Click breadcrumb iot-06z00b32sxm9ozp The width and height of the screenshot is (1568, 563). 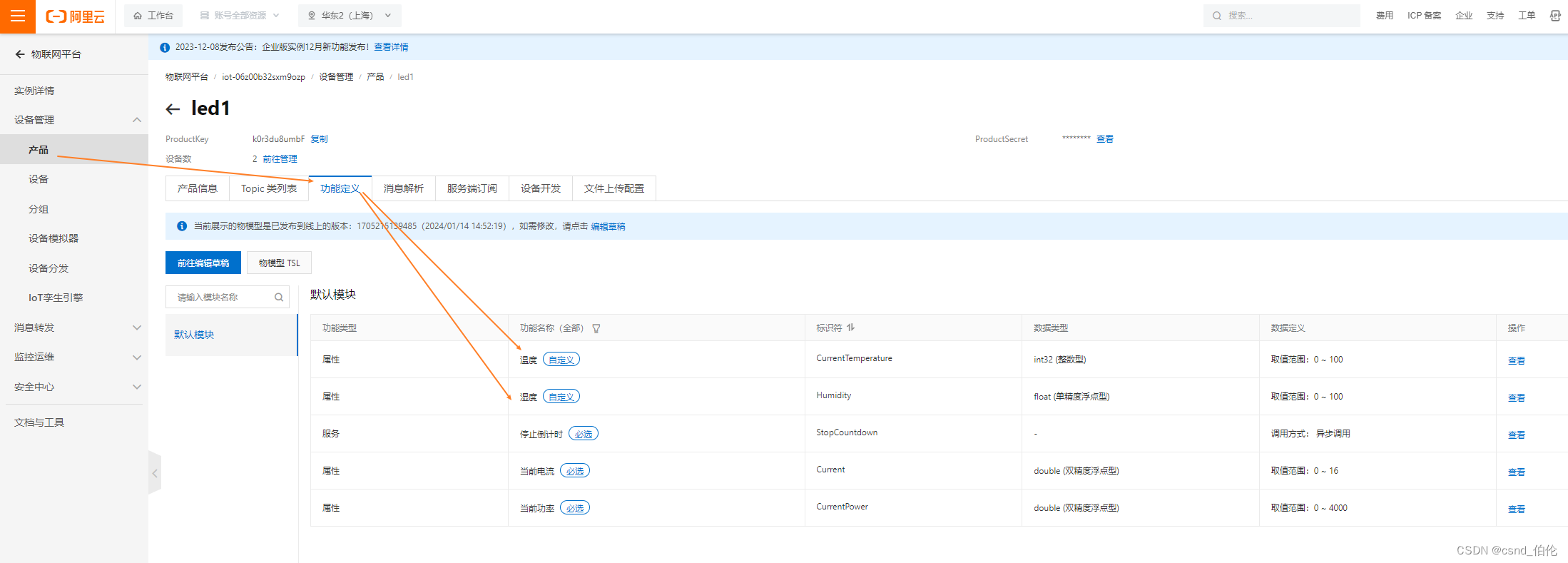pos(263,77)
